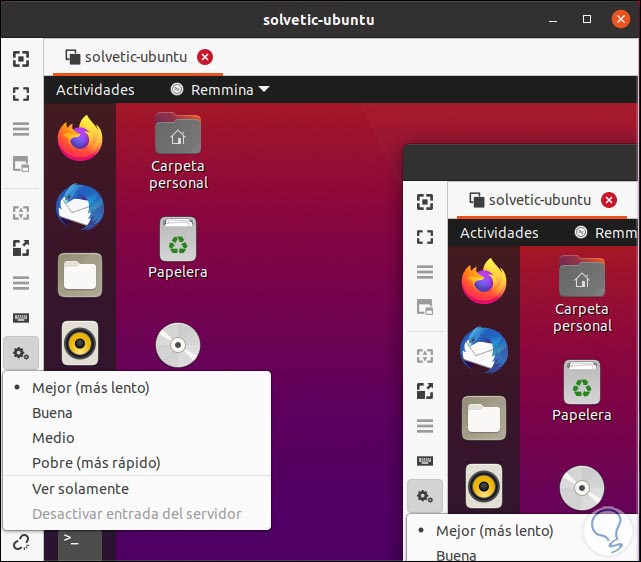
Task: Click Actividades in the nested window's top bar
Action: (499, 233)
